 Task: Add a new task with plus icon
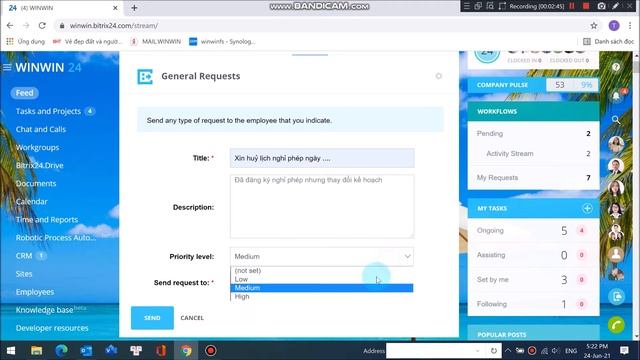point(587,209)
